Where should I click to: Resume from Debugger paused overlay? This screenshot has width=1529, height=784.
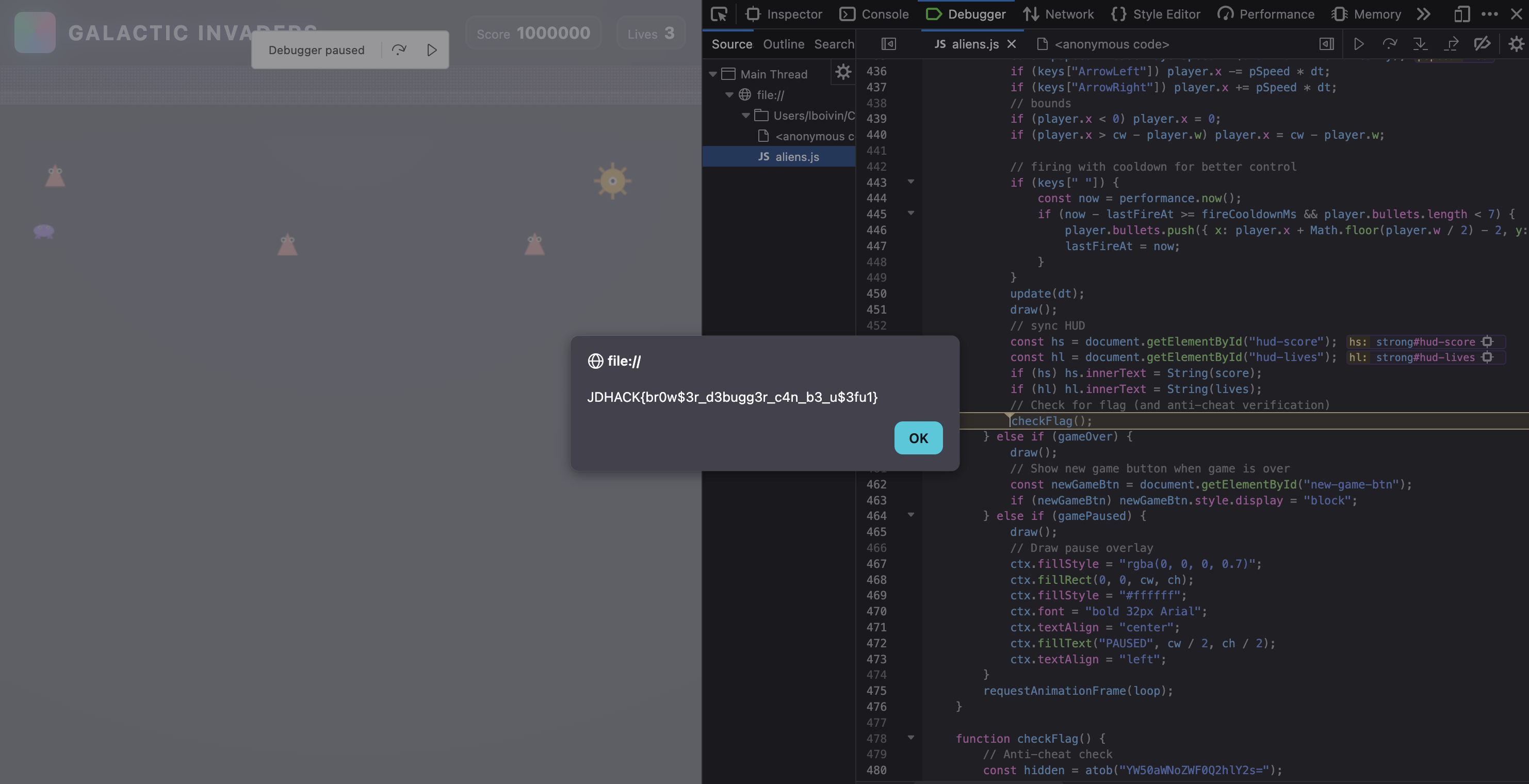(432, 50)
